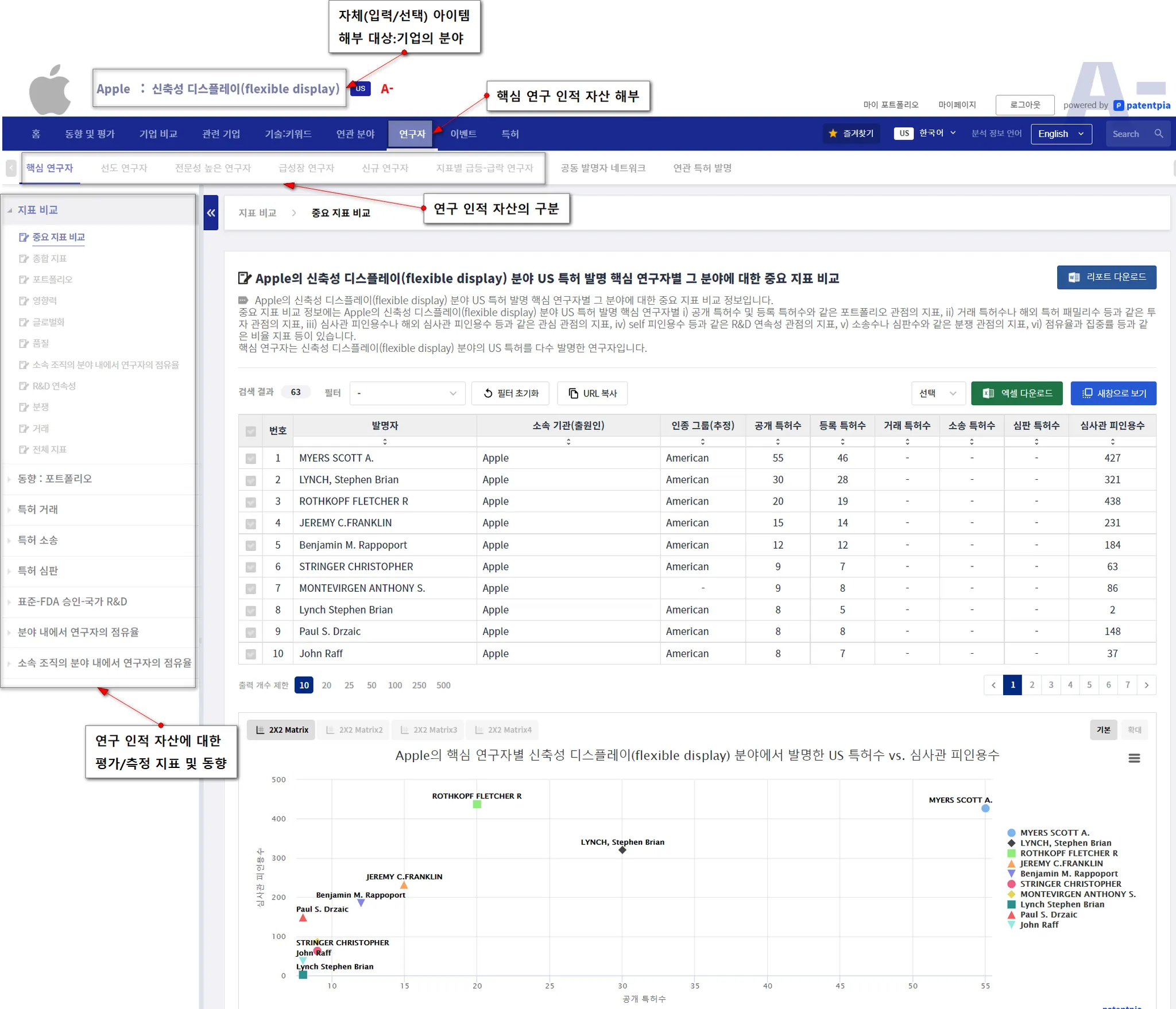Check the row 5 Benjamin M. Rappoport checkbox
The image size is (1176, 1009).
[251, 545]
